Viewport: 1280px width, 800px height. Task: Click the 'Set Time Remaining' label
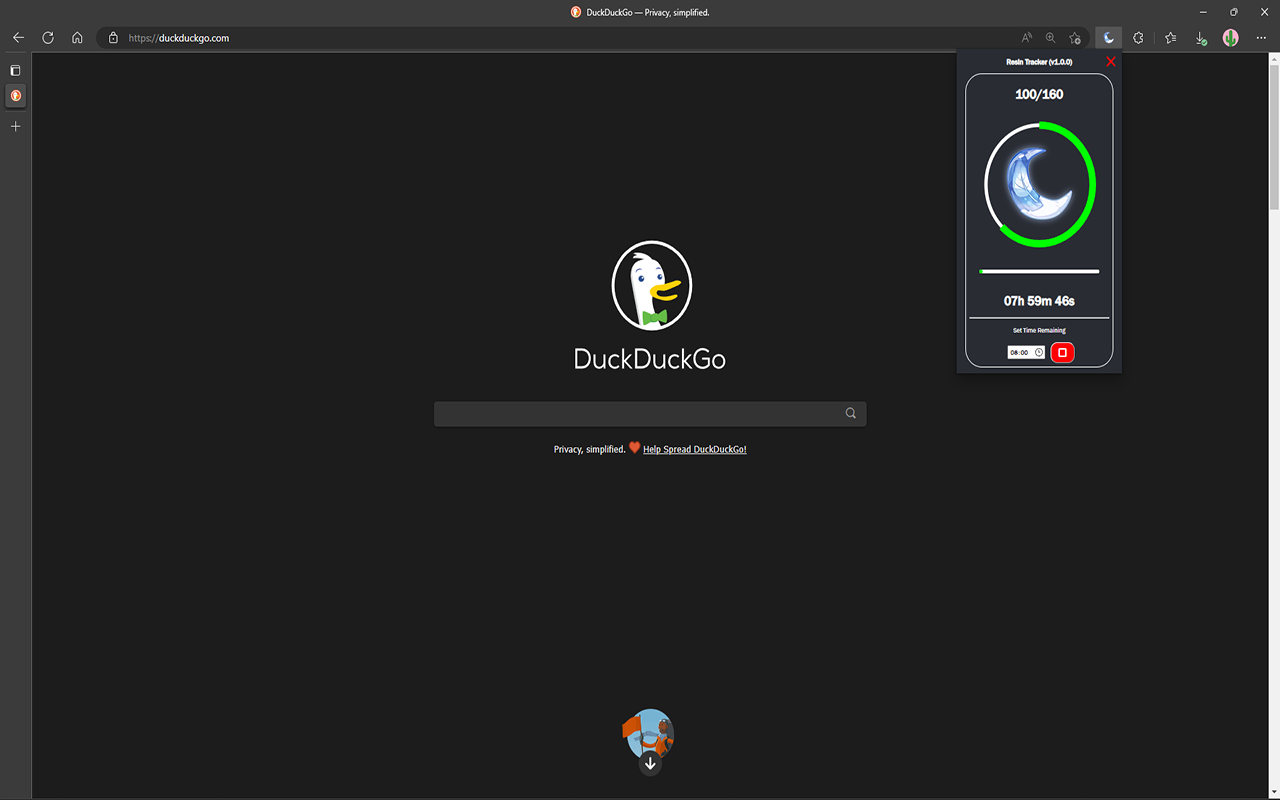[x=1039, y=330]
